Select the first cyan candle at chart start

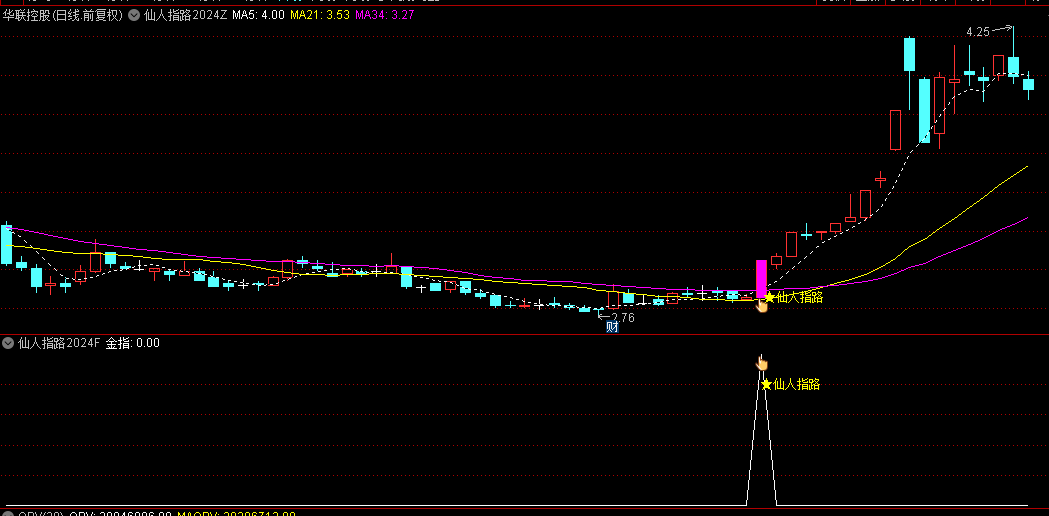(7, 244)
